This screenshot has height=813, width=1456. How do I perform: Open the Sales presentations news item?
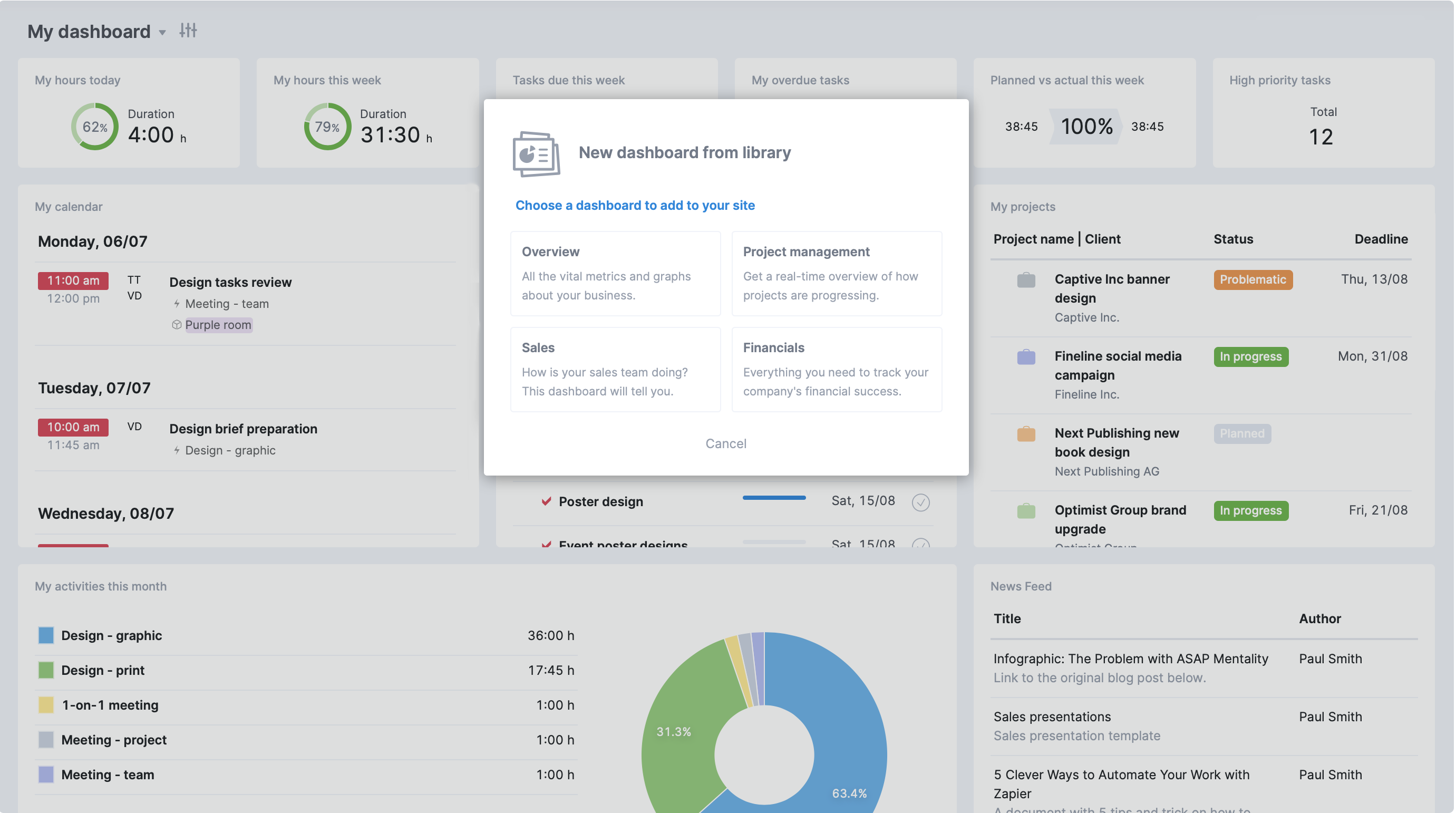point(1052,717)
